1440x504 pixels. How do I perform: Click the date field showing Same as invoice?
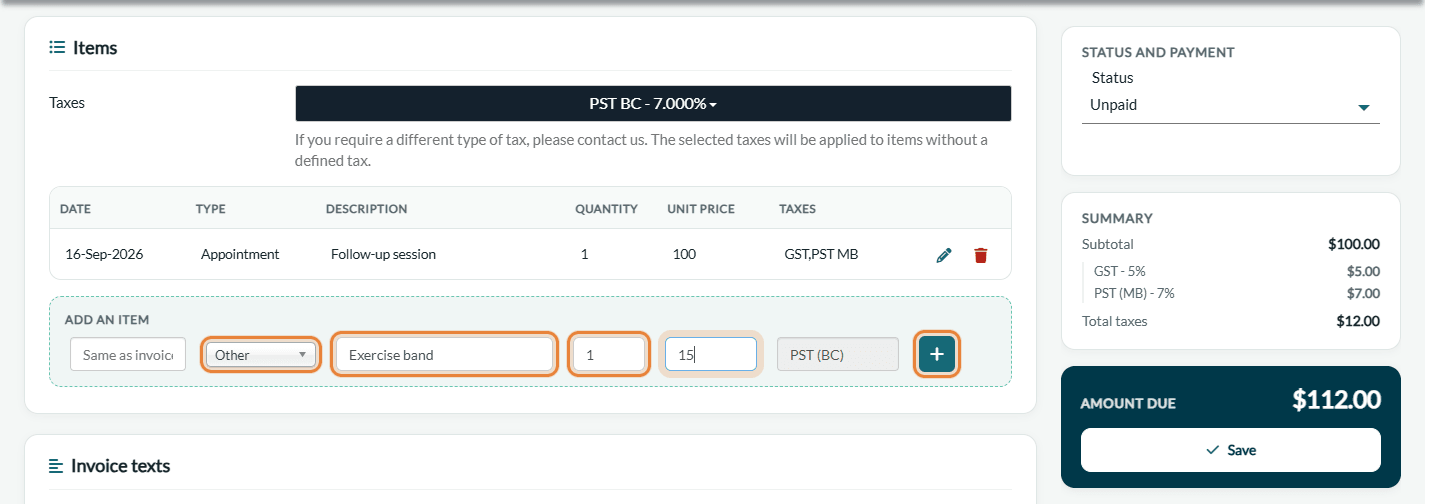click(x=128, y=354)
